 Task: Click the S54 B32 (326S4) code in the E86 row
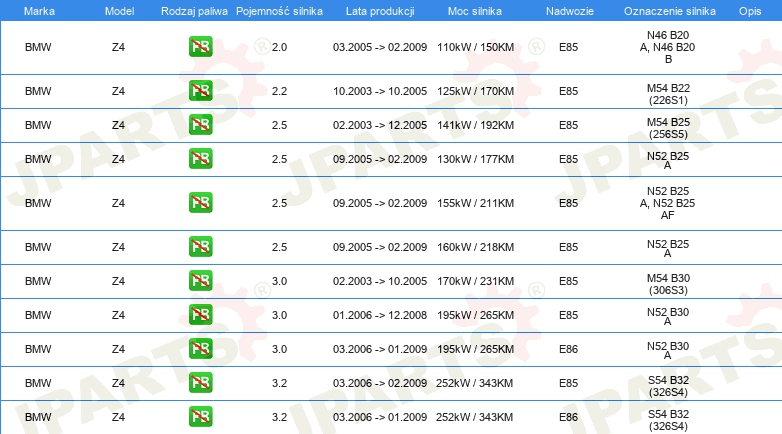pyautogui.click(x=668, y=420)
